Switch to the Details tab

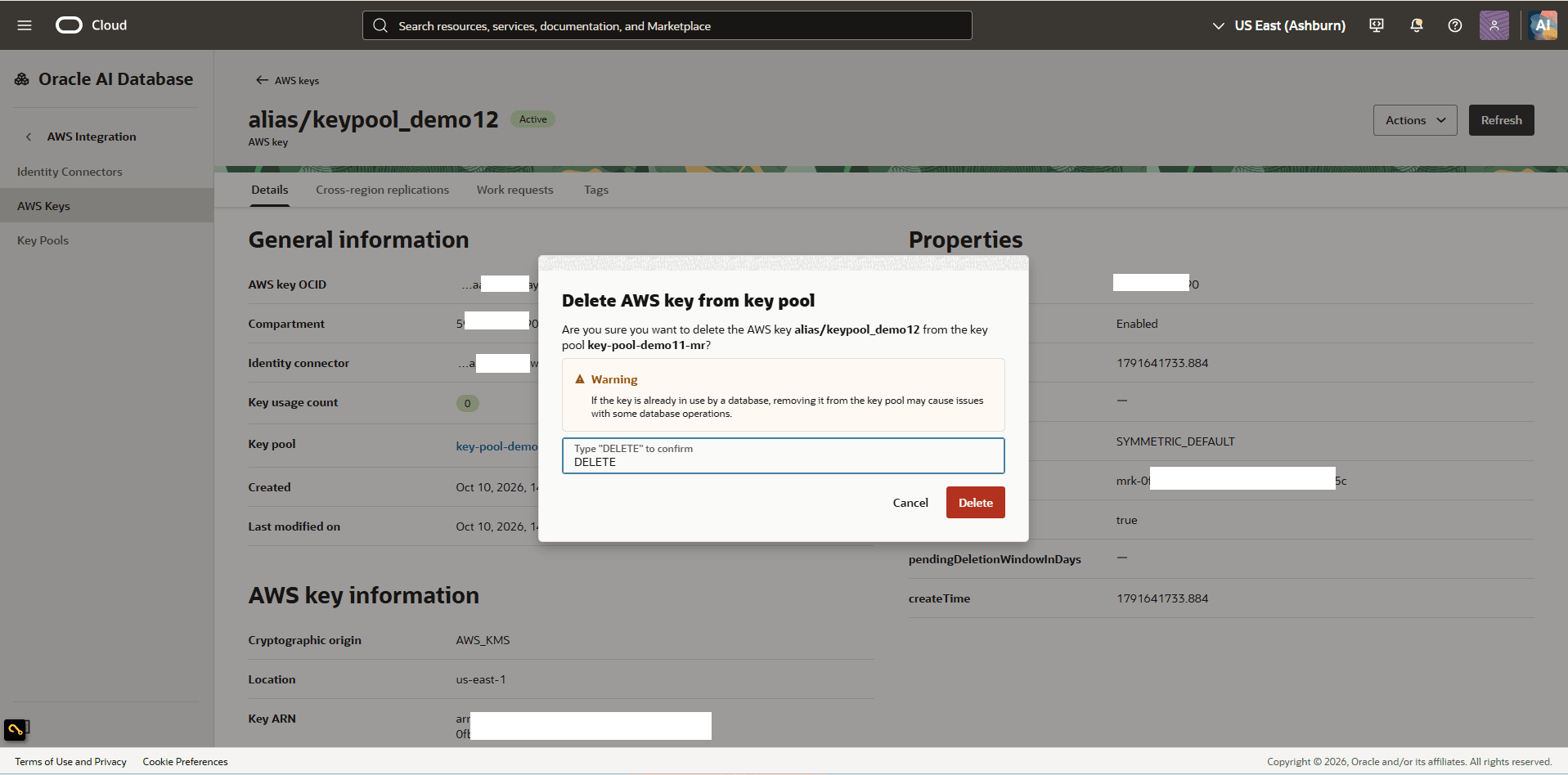click(270, 190)
